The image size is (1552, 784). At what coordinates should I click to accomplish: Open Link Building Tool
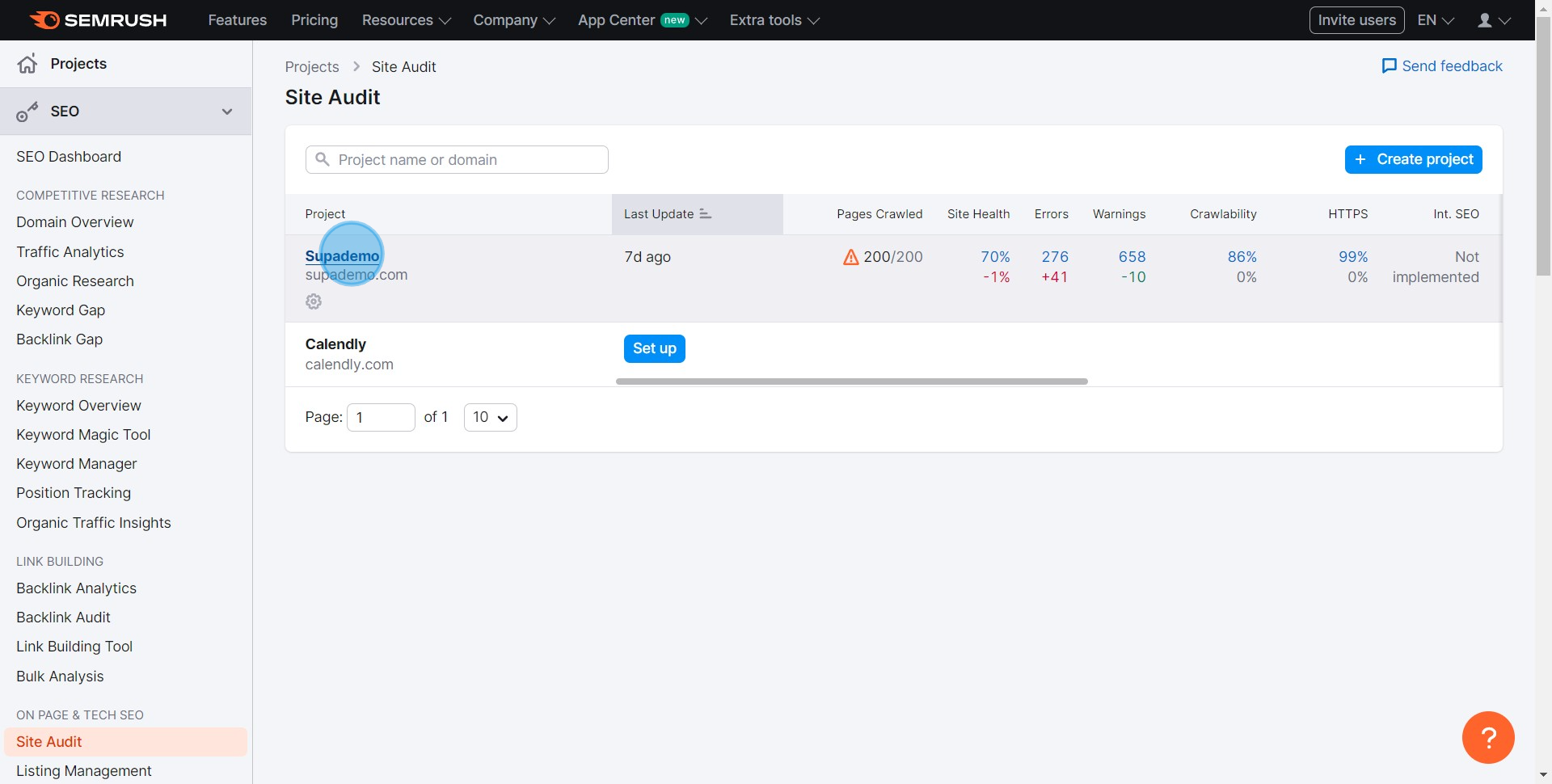tap(74, 647)
